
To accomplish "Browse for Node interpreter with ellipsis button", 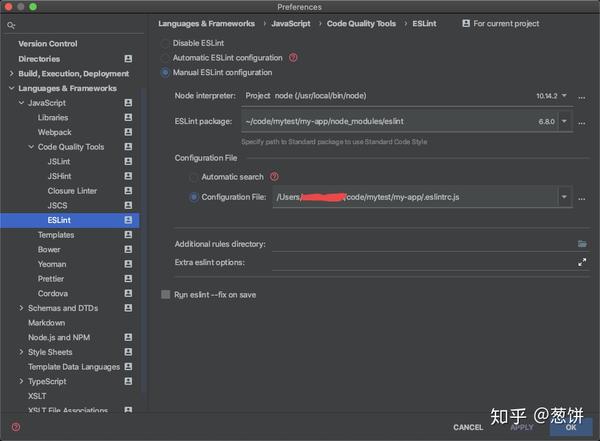I will tap(582, 97).
